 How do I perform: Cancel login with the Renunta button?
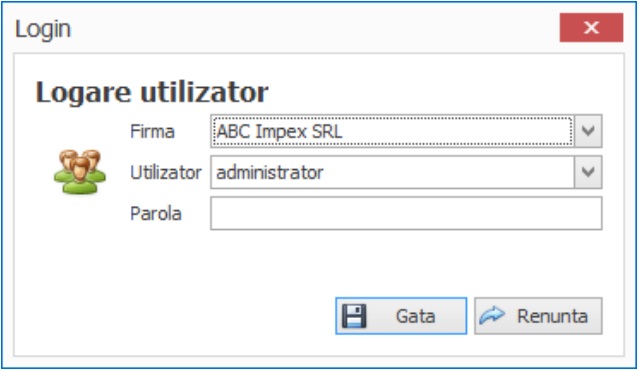coord(538,316)
